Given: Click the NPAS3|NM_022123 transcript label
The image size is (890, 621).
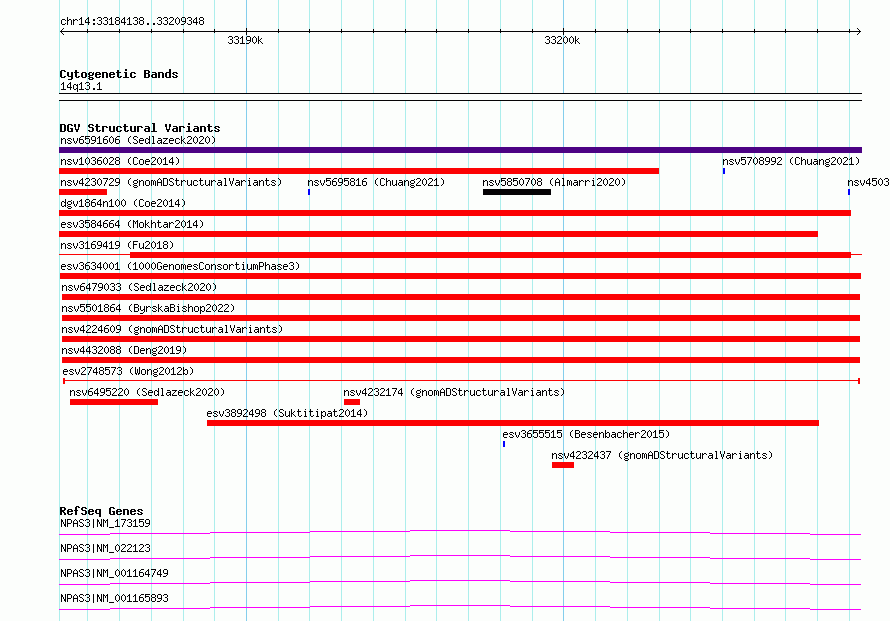Looking at the screenshot, I should pos(105,548).
